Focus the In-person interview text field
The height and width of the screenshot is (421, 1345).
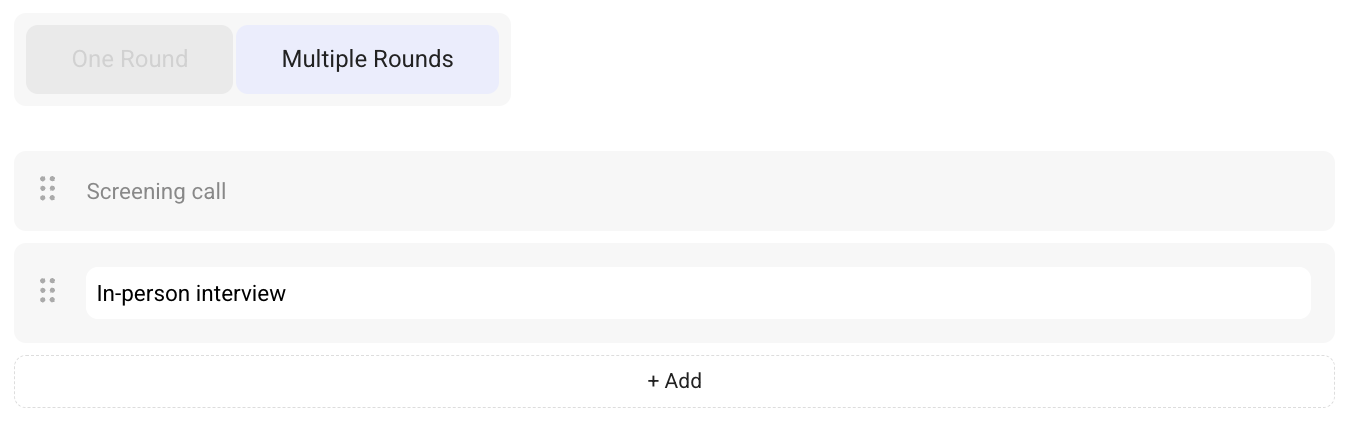coord(697,293)
